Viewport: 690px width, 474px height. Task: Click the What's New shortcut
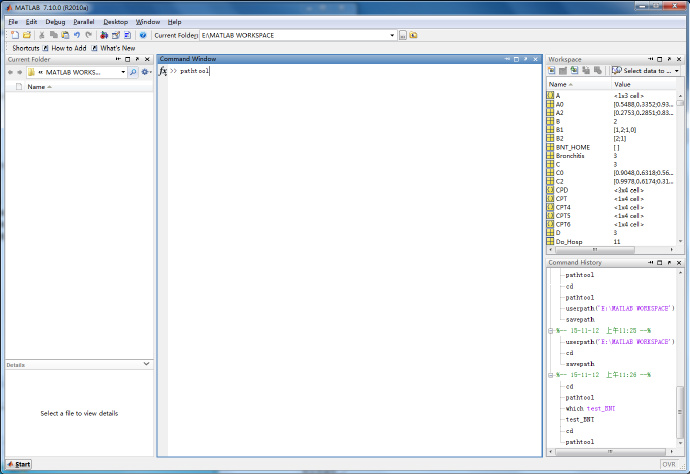pos(114,48)
